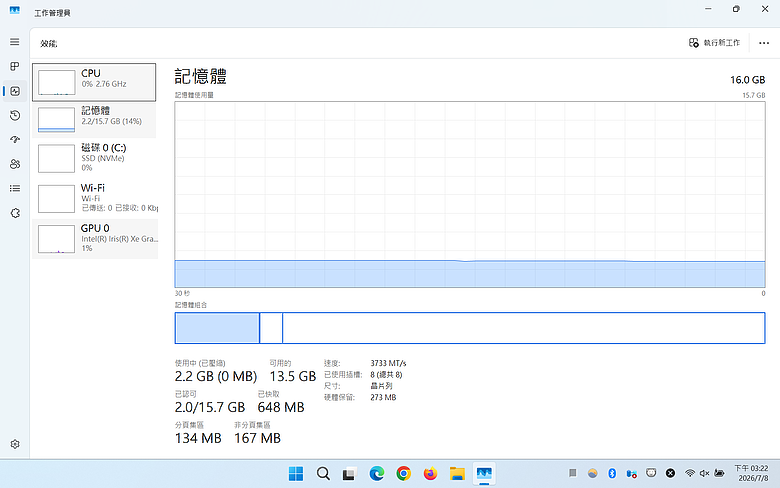780x488 pixels.
Task: Open the Users page icon
Action: (x=15, y=164)
